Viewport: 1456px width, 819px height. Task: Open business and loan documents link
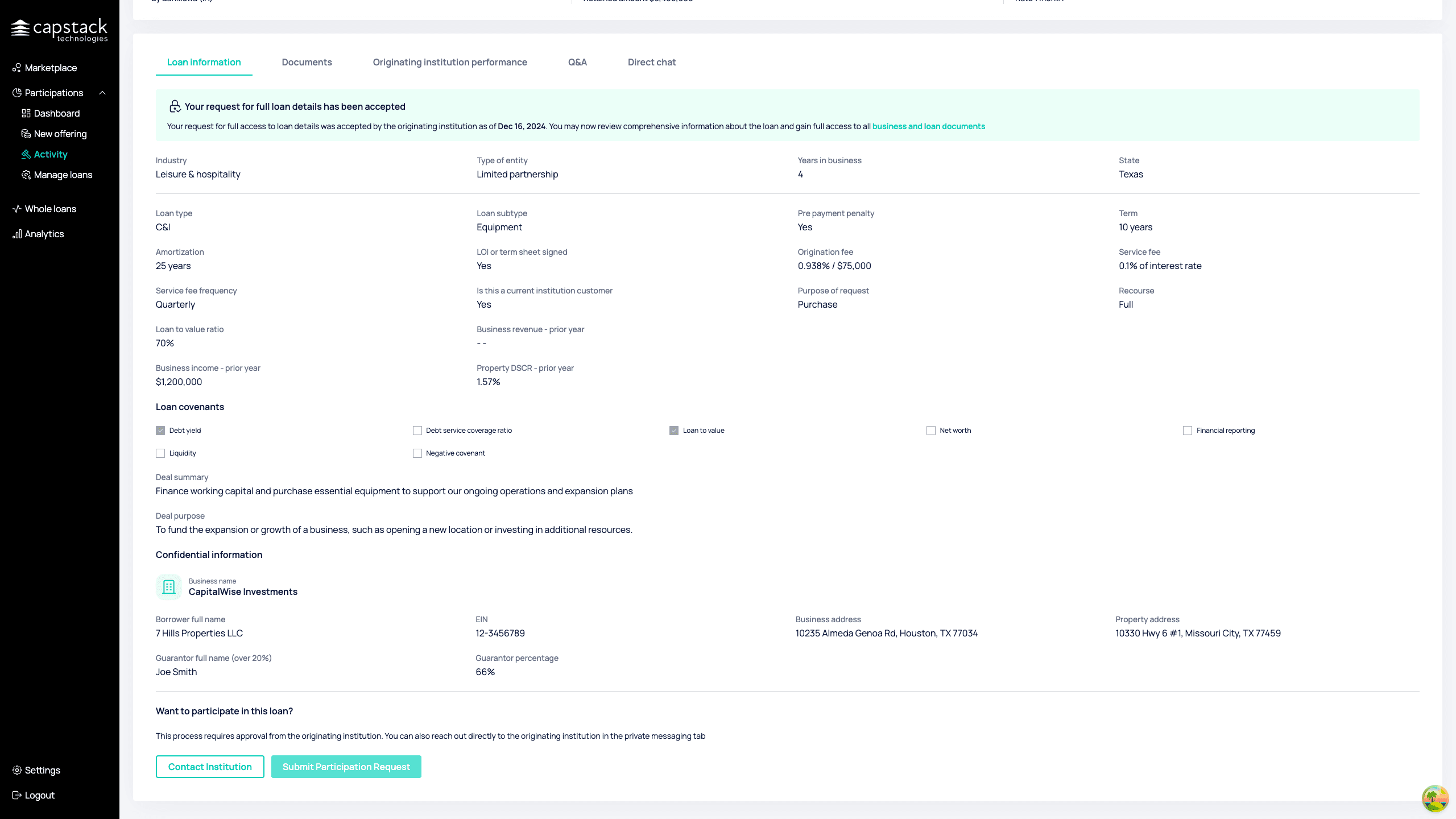pyautogui.click(x=929, y=126)
